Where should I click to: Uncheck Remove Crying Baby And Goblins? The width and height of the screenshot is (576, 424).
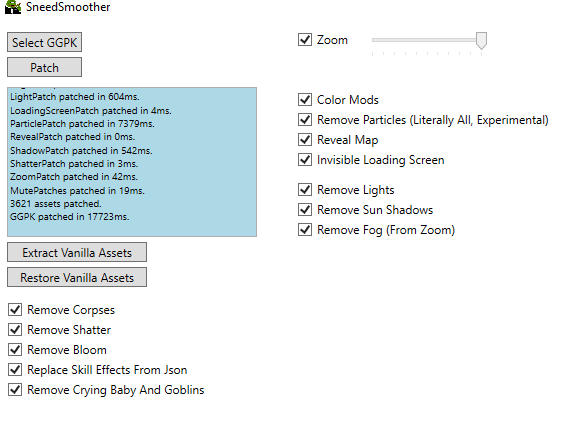[x=15, y=389]
